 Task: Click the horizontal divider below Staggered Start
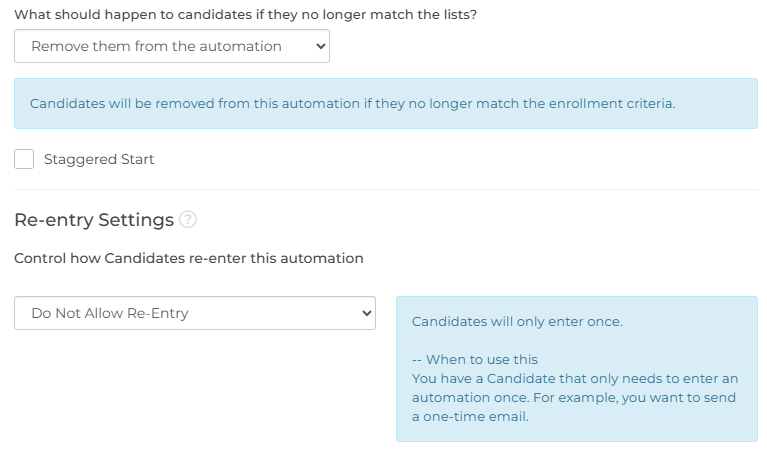tap(386, 189)
